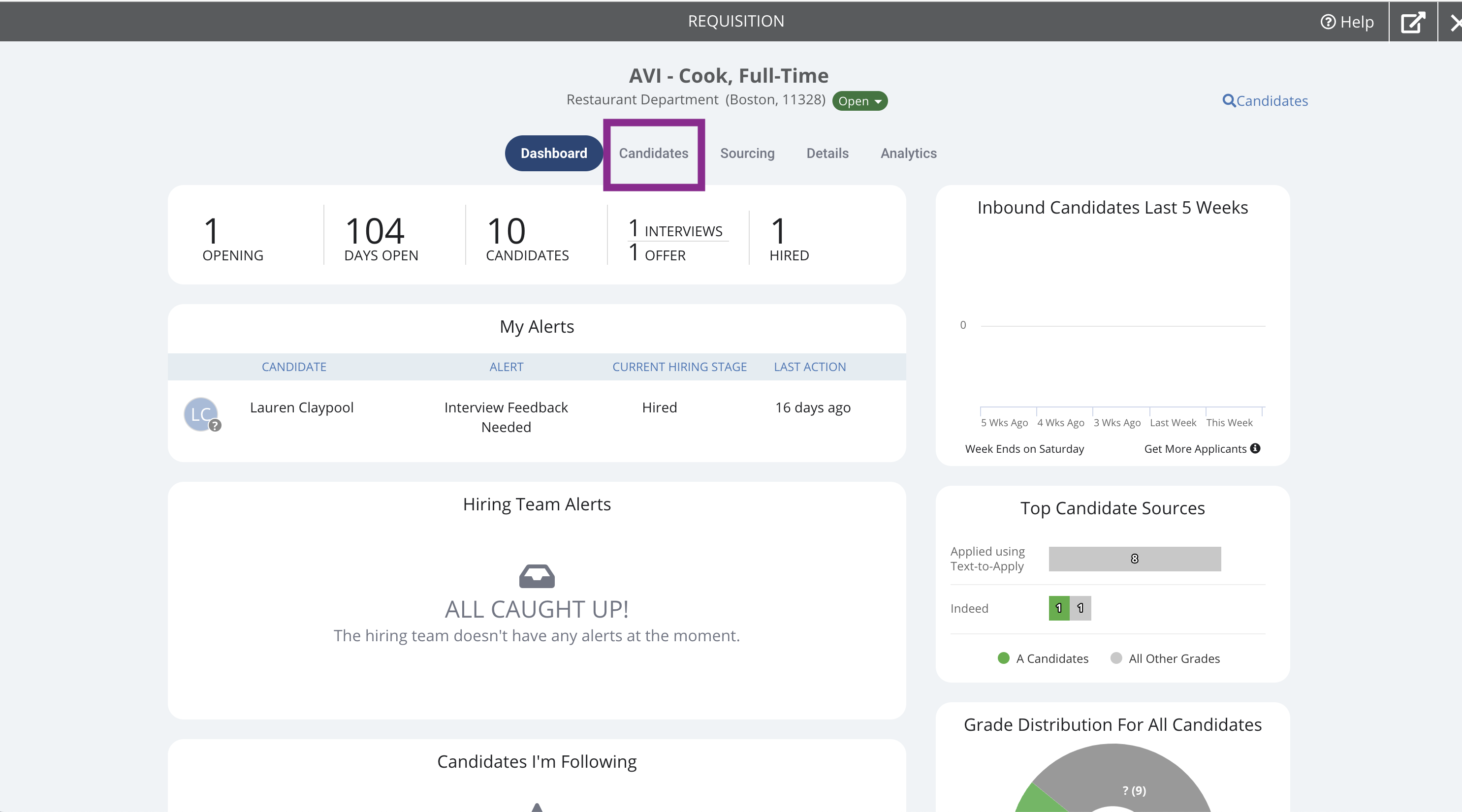Click the Last Week chart axis label
The width and height of the screenshot is (1462, 812).
pos(1173,423)
